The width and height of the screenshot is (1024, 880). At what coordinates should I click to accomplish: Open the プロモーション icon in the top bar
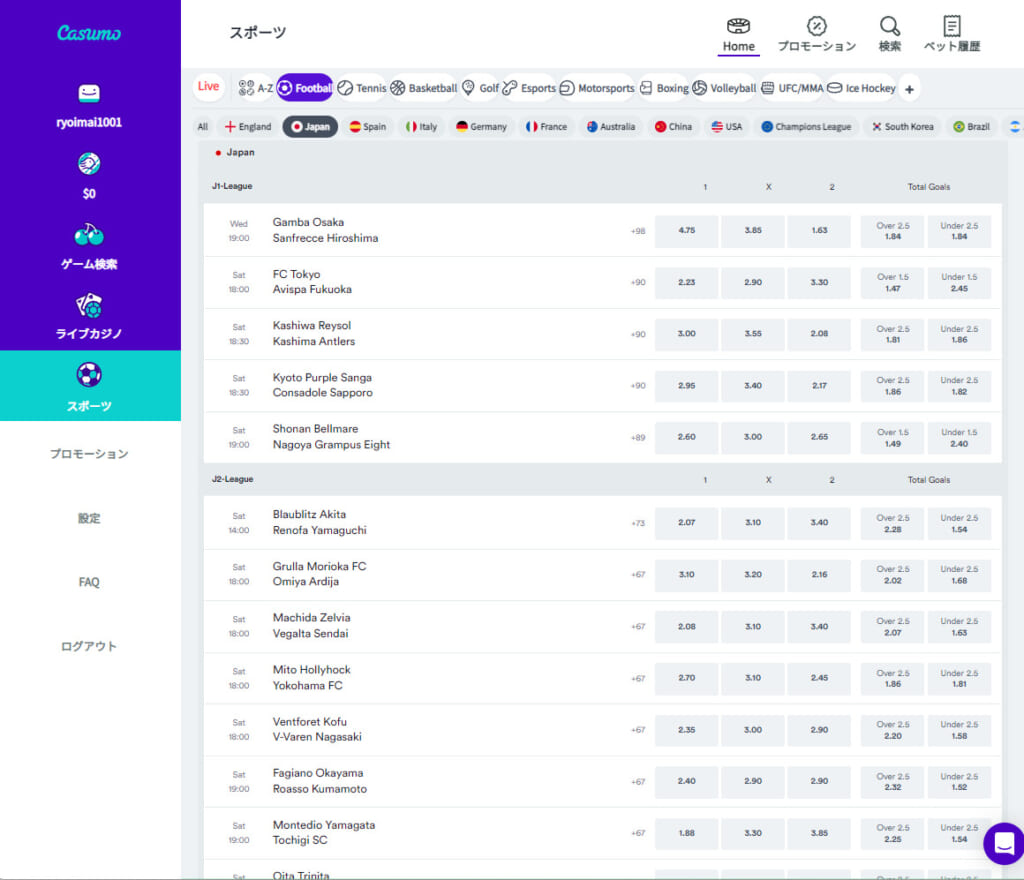816,35
